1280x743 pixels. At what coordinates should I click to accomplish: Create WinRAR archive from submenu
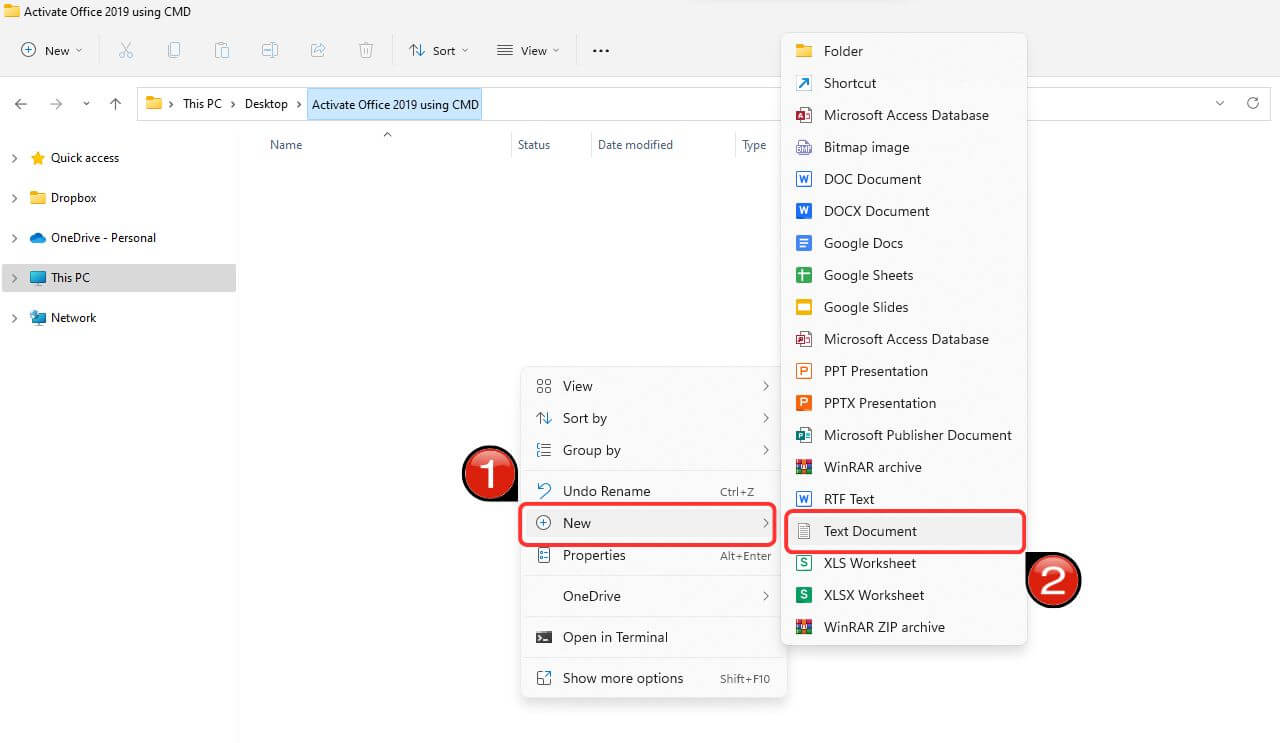[x=904, y=467]
